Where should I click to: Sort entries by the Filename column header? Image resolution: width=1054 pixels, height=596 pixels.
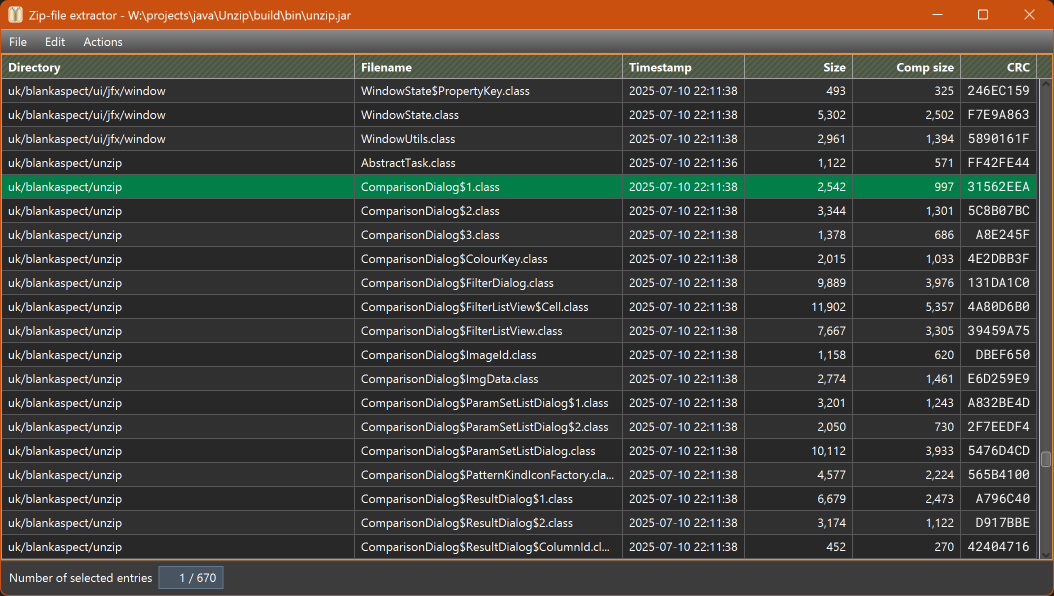[488, 67]
